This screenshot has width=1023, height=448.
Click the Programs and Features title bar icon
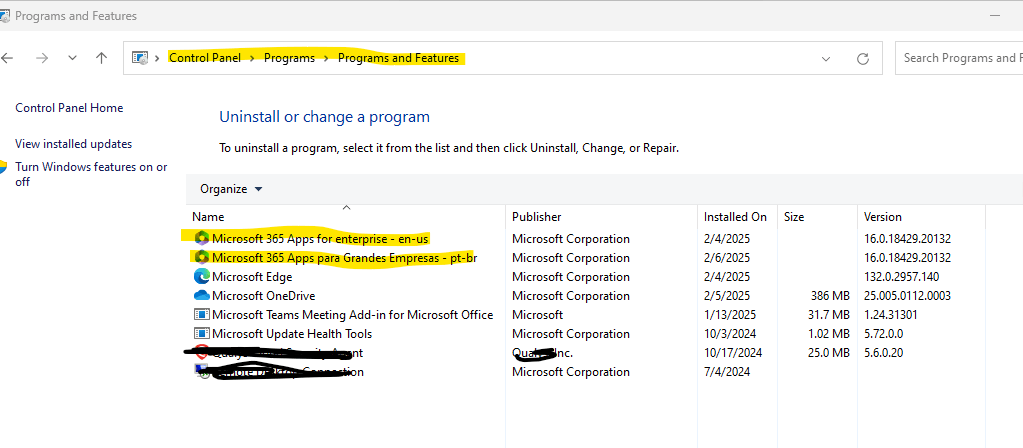pos(5,15)
